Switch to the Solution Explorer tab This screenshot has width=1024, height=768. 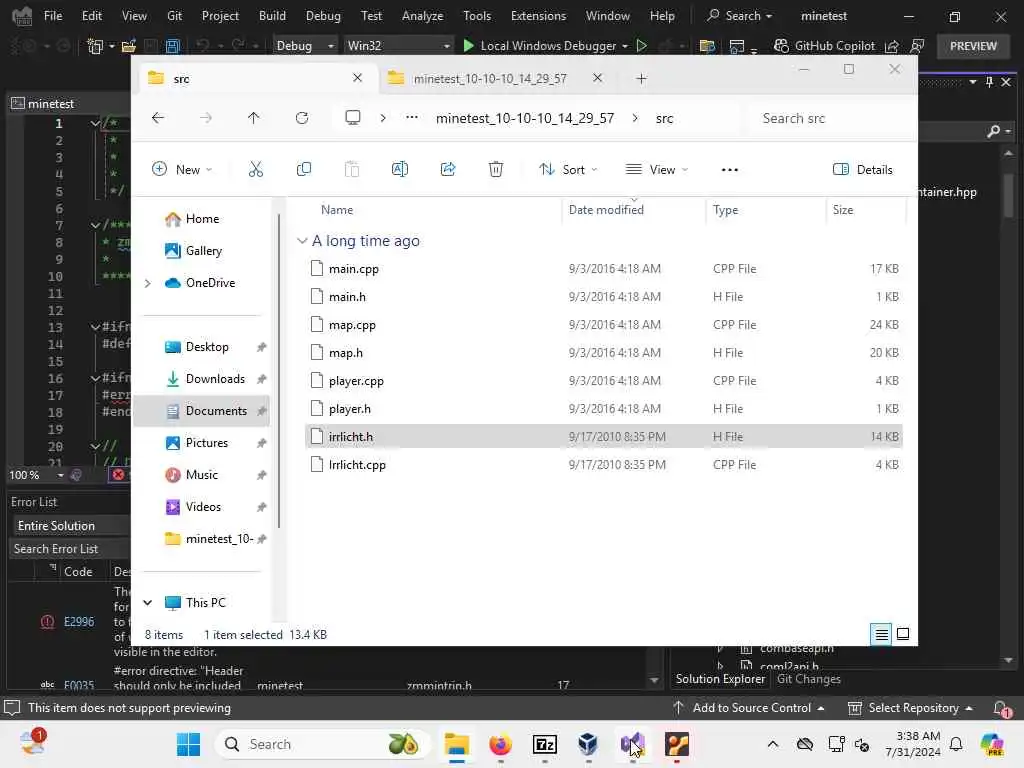pyautogui.click(x=720, y=679)
